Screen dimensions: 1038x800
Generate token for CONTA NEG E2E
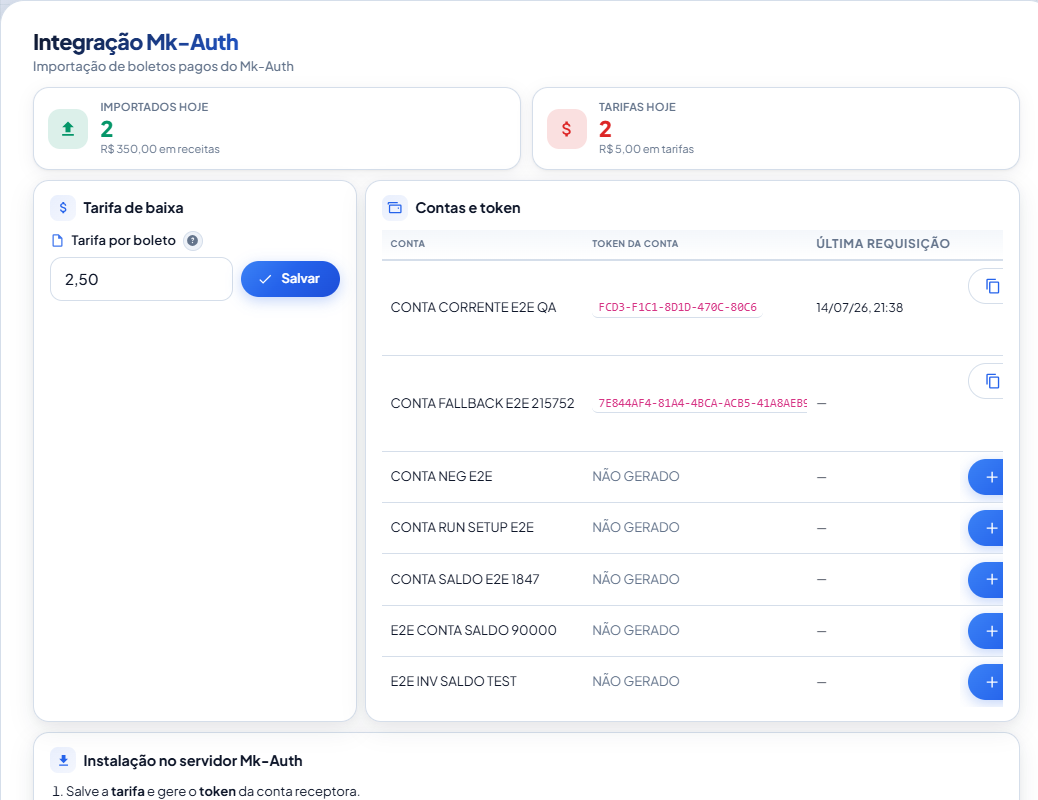tap(988, 477)
